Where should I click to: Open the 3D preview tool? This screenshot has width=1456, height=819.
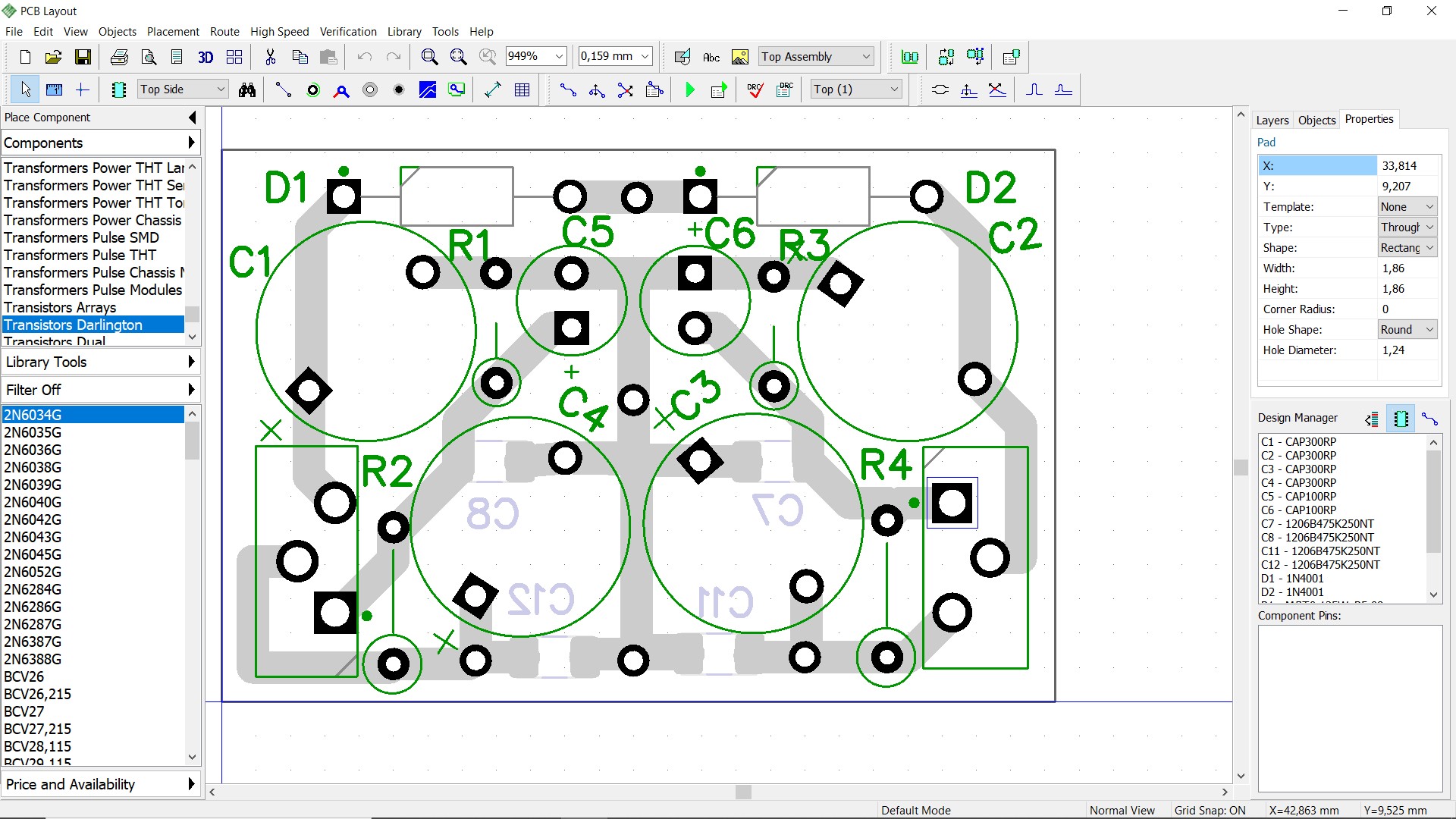206,57
